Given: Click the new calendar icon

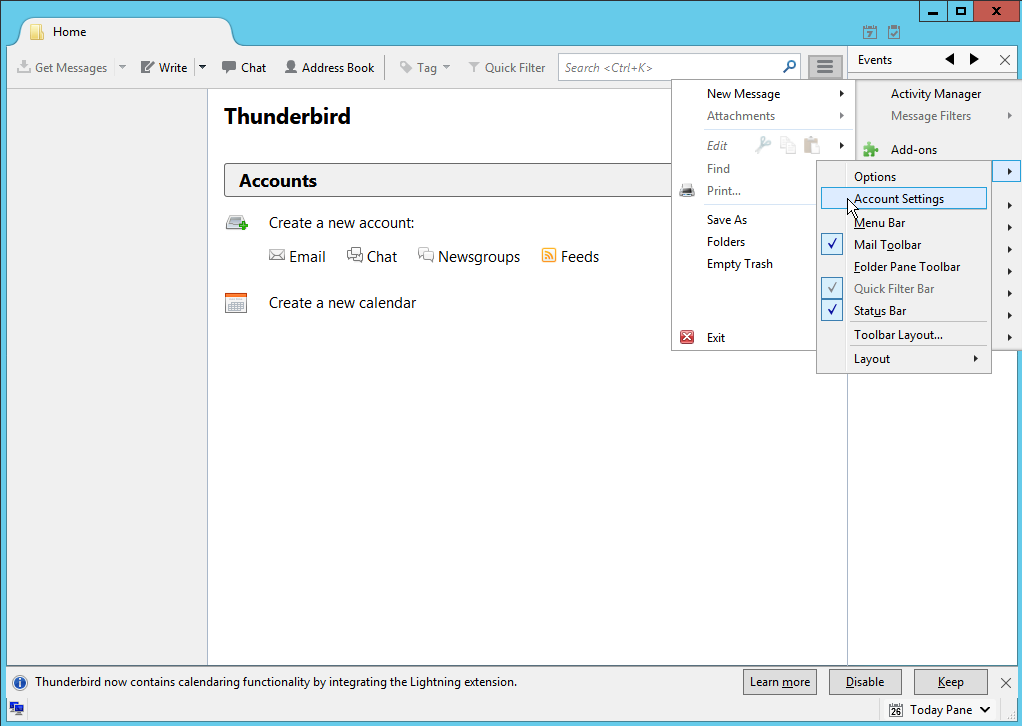Looking at the screenshot, I should pos(236,303).
